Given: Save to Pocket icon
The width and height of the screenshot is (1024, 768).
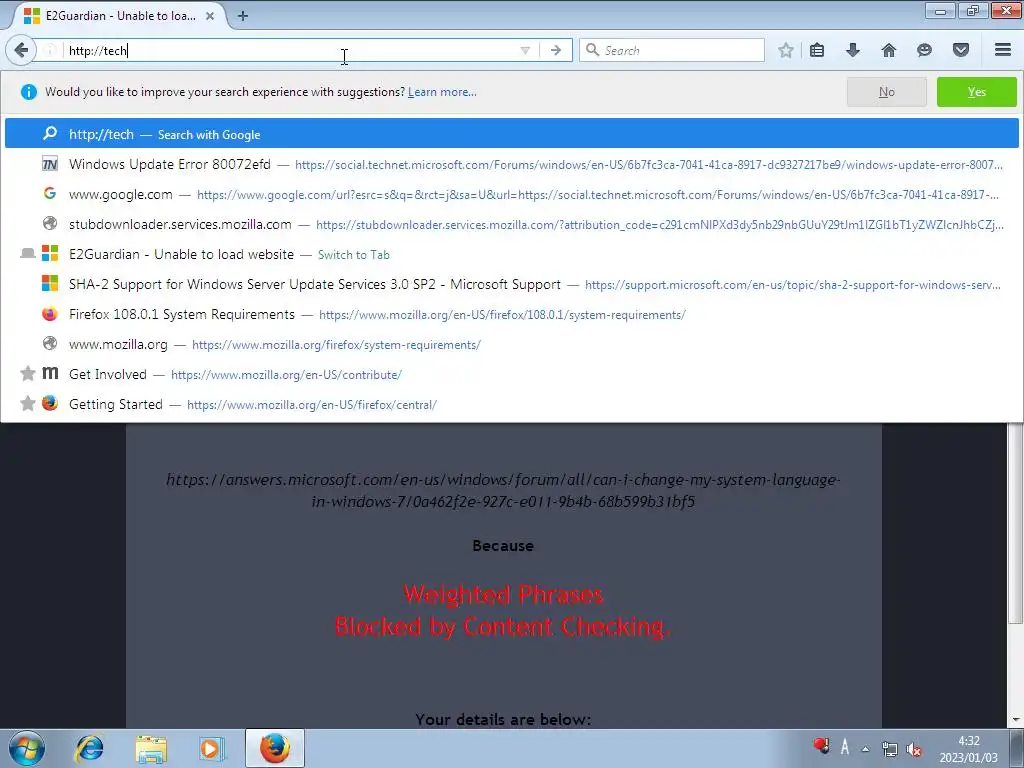Looking at the screenshot, I should 961,50.
